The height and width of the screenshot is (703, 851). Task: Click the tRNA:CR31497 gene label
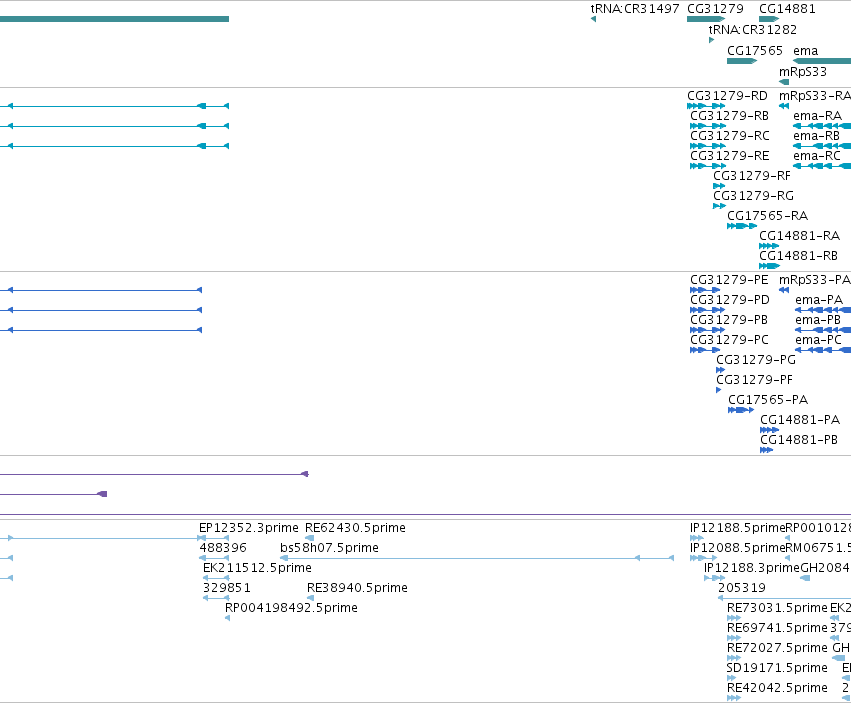[x=634, y=9]
